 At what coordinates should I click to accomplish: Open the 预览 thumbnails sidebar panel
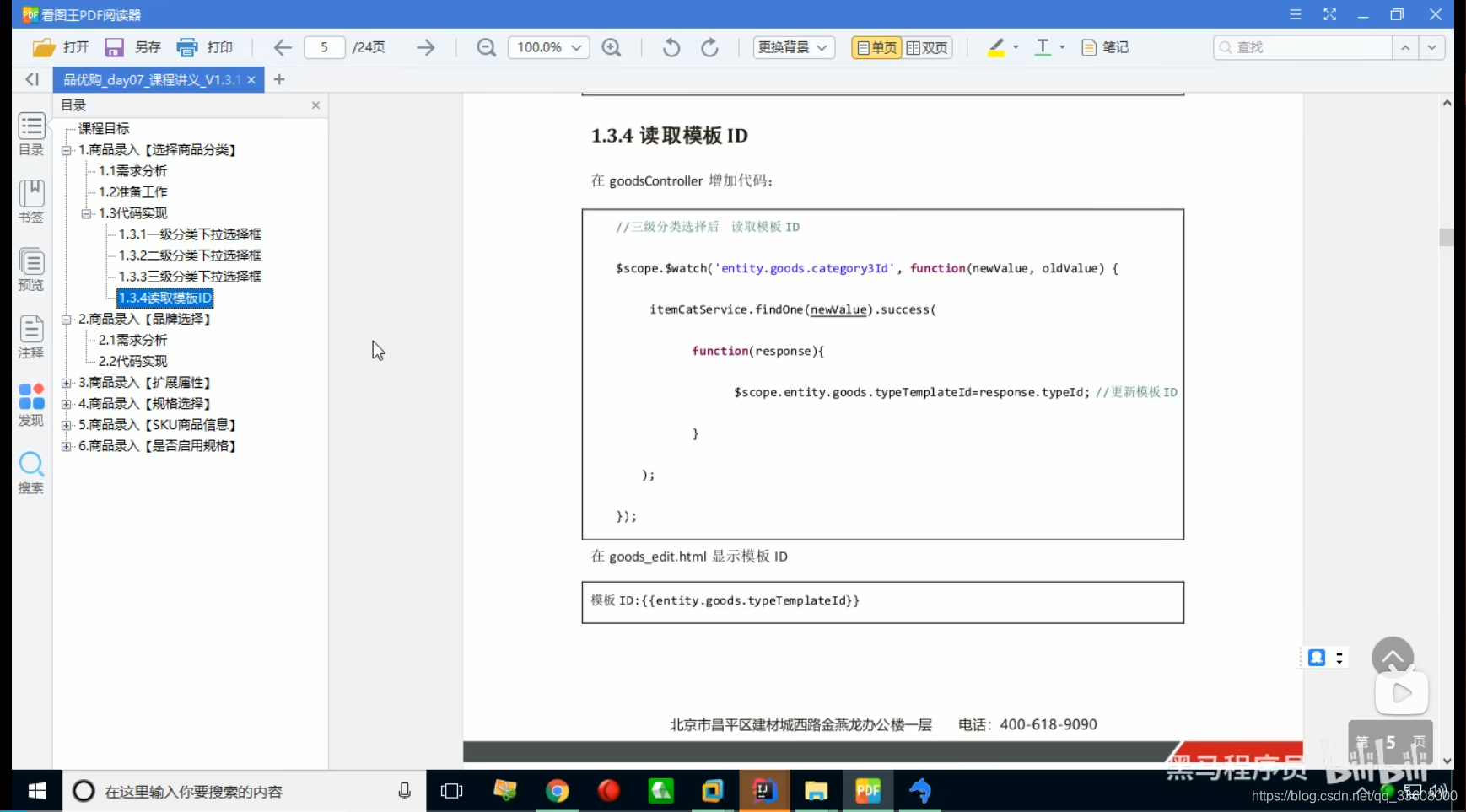click(x=31, y=269)
